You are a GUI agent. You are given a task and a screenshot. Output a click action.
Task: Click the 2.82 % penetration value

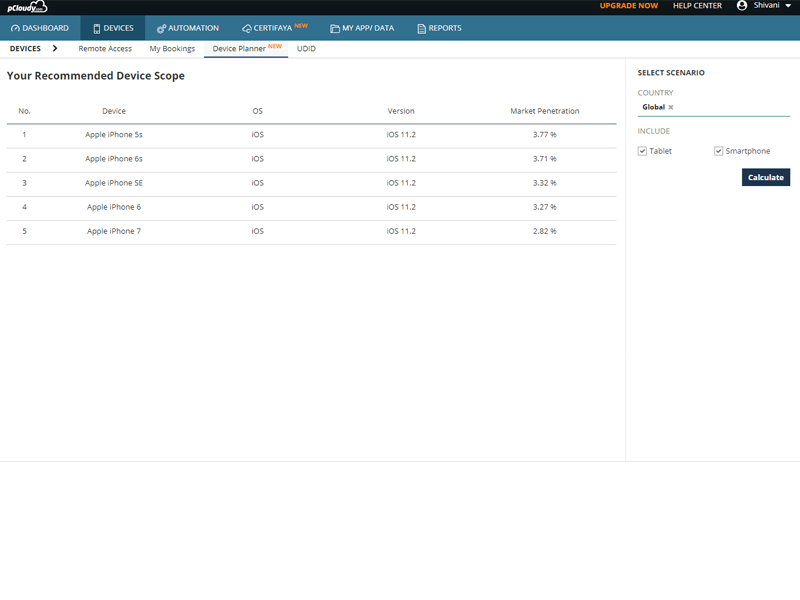tap(544, 231)
